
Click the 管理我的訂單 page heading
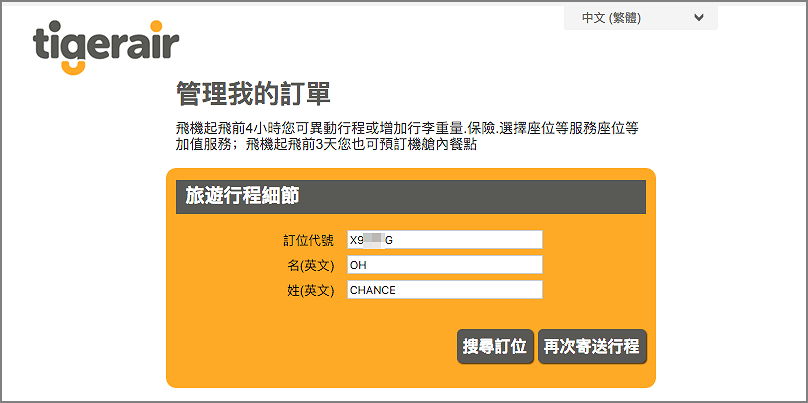click(252, 94)
